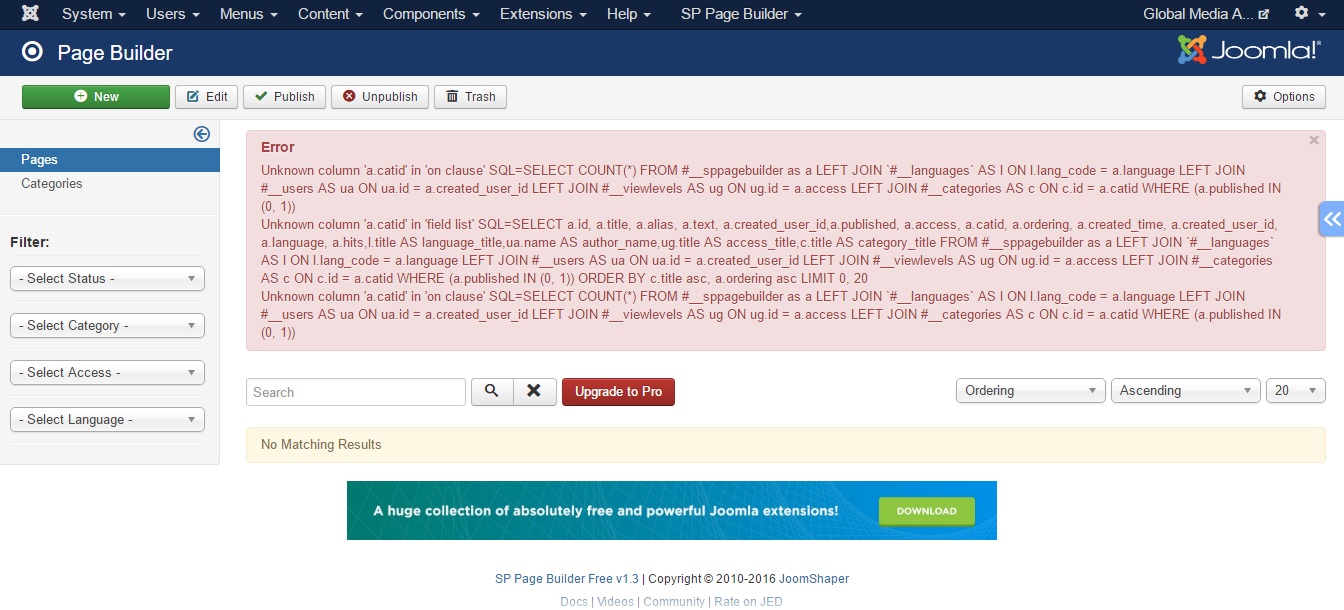
Task: Click the Page Builder circle icon
Action: [x=32, y=53]
